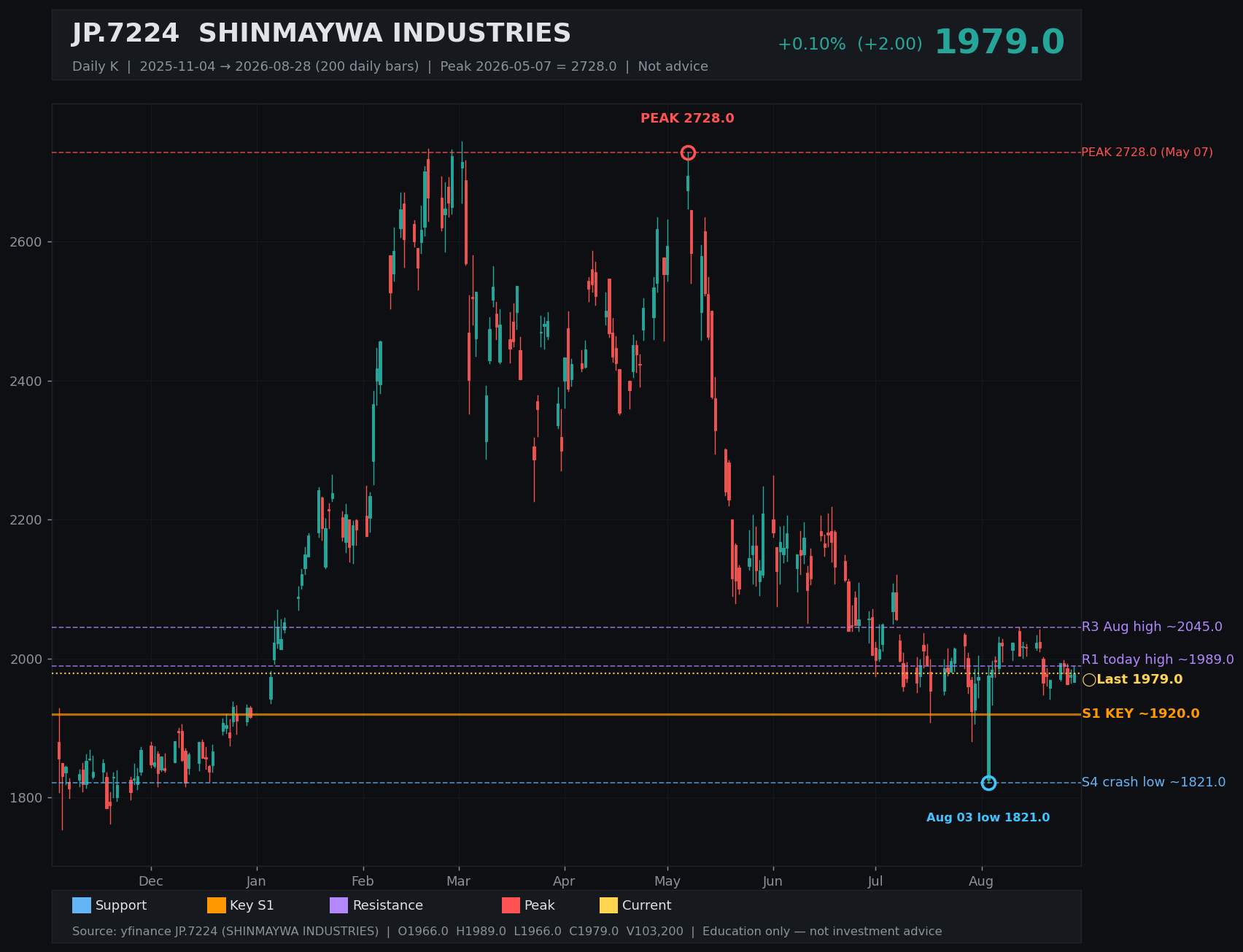
Task: Select the 2400 y-axis tick label
Action: coord(26,382)
